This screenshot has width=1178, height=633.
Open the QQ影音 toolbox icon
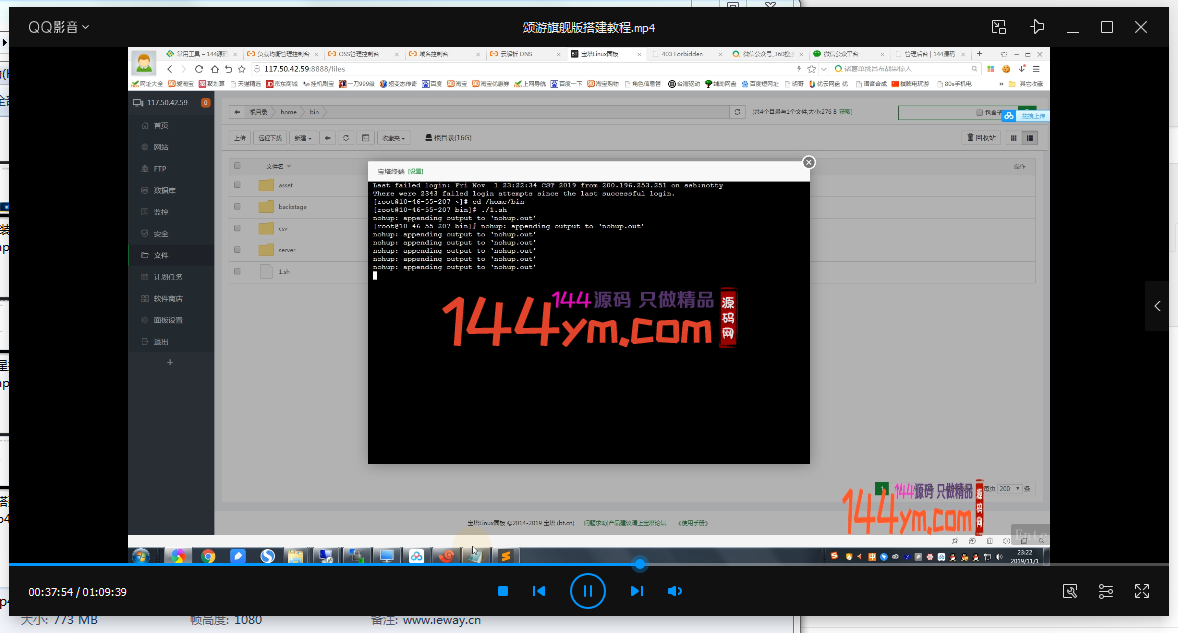coord(1070,591)
